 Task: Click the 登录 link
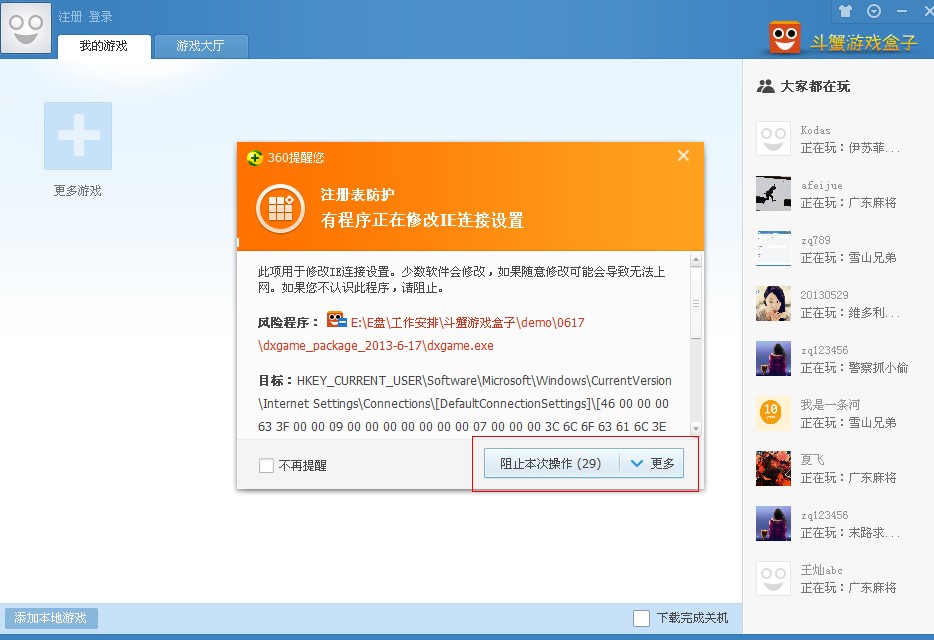101,17
